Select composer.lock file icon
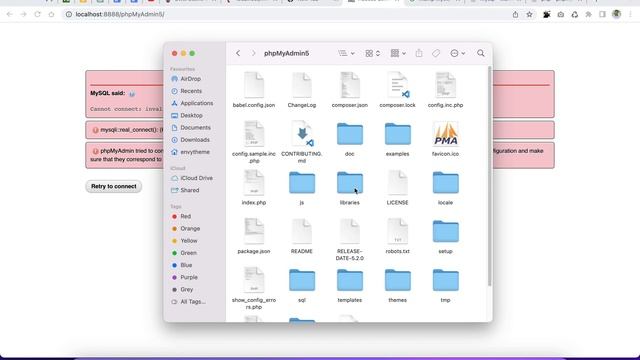Viewport: 640px width, 360px height. pos(398,85)
